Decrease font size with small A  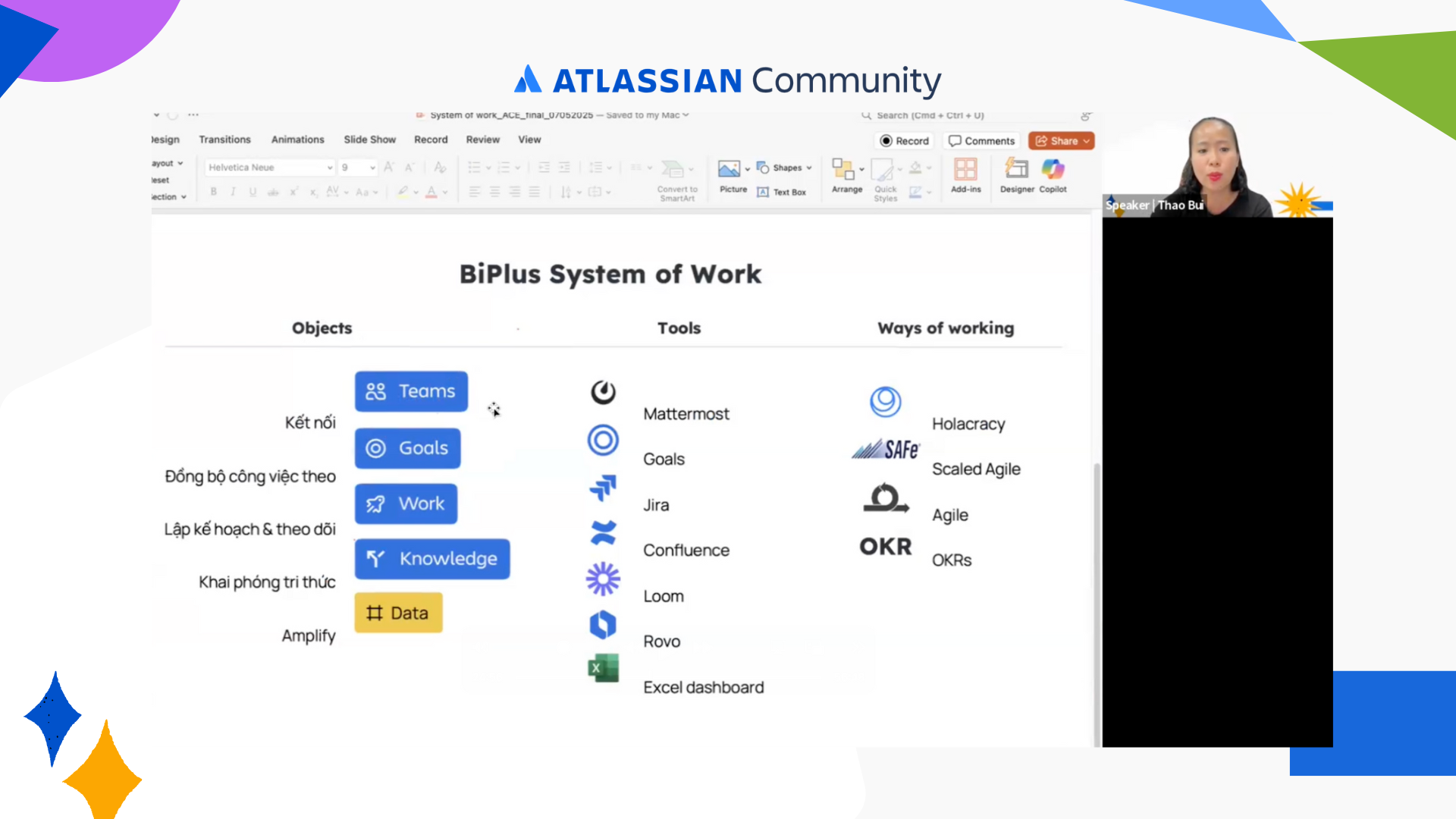point(409,167)
